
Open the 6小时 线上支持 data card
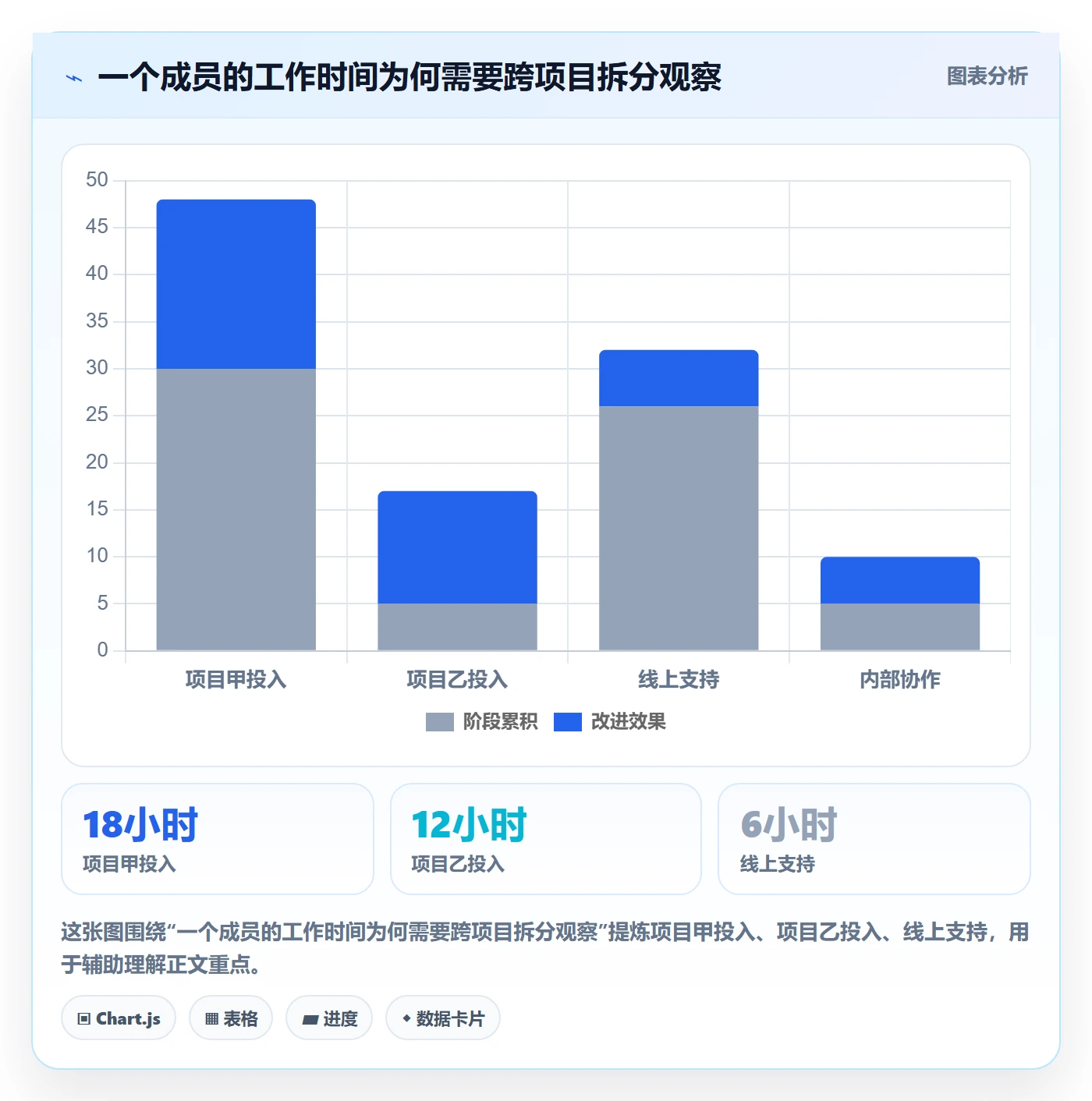(x=874, y=839)
